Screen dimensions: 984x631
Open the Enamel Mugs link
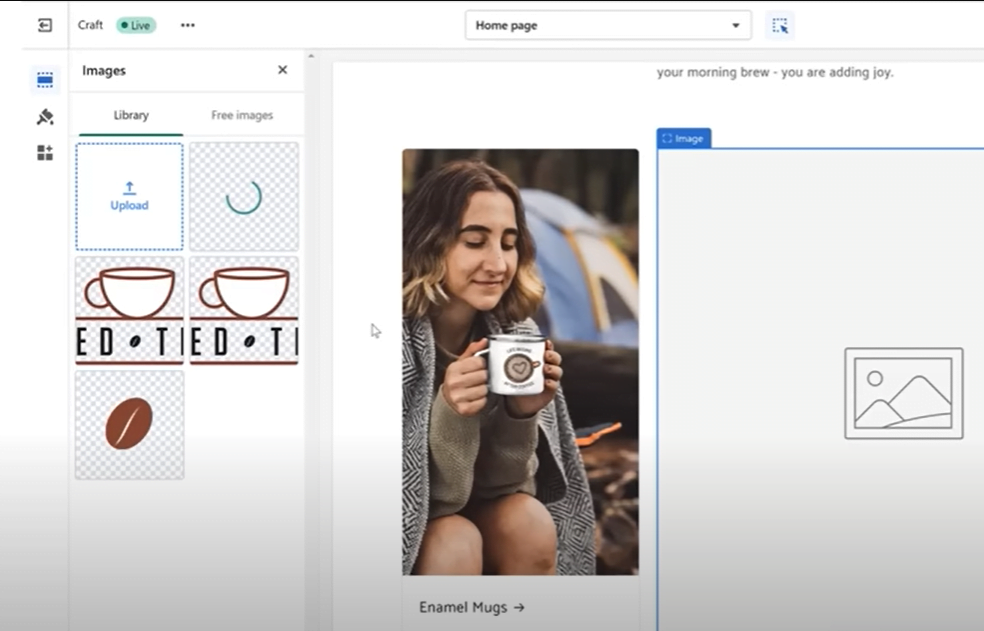[x=472, y=607]
